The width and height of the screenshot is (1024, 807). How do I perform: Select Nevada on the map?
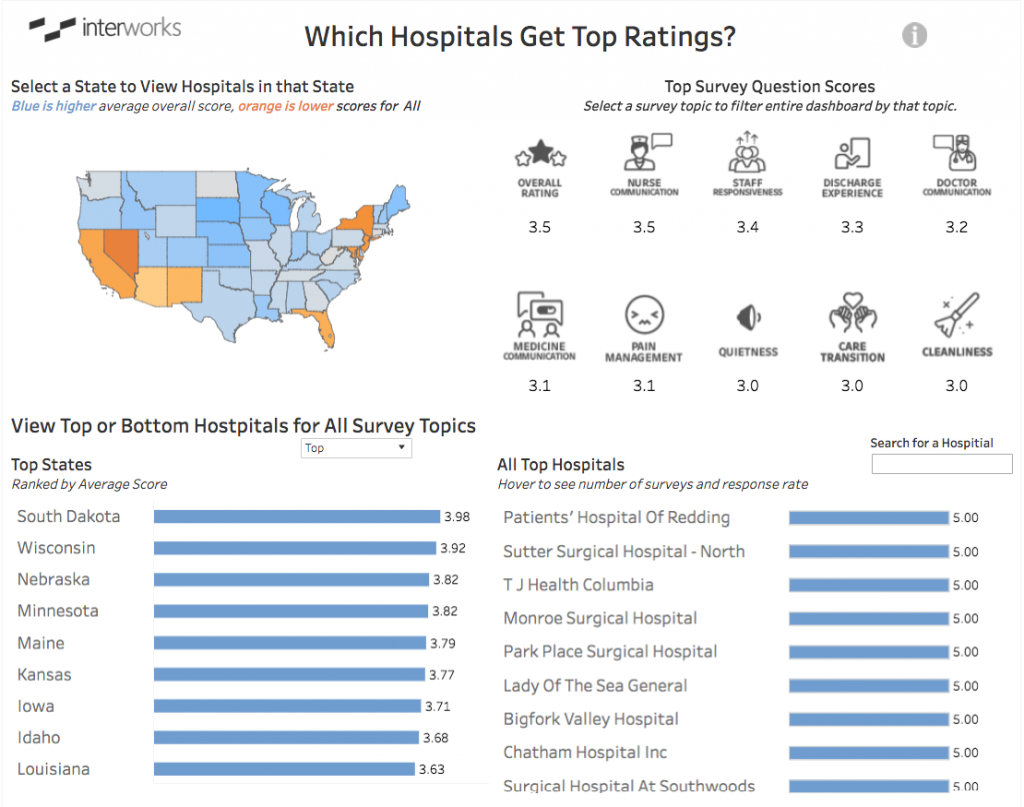121,253
